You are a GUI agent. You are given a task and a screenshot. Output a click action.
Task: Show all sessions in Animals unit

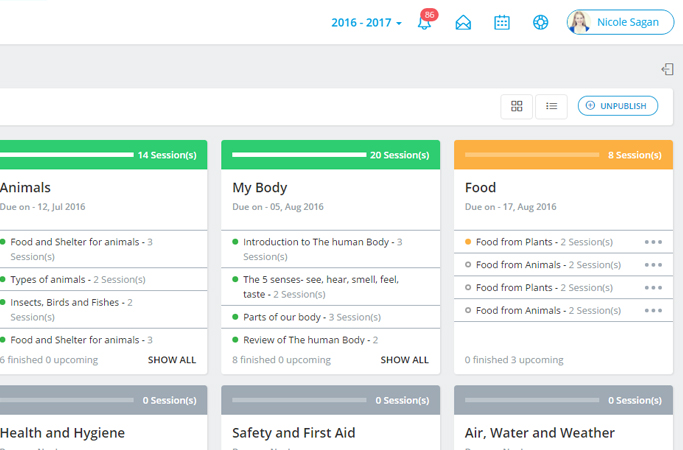pyautogui.click(x=172, y=360)
